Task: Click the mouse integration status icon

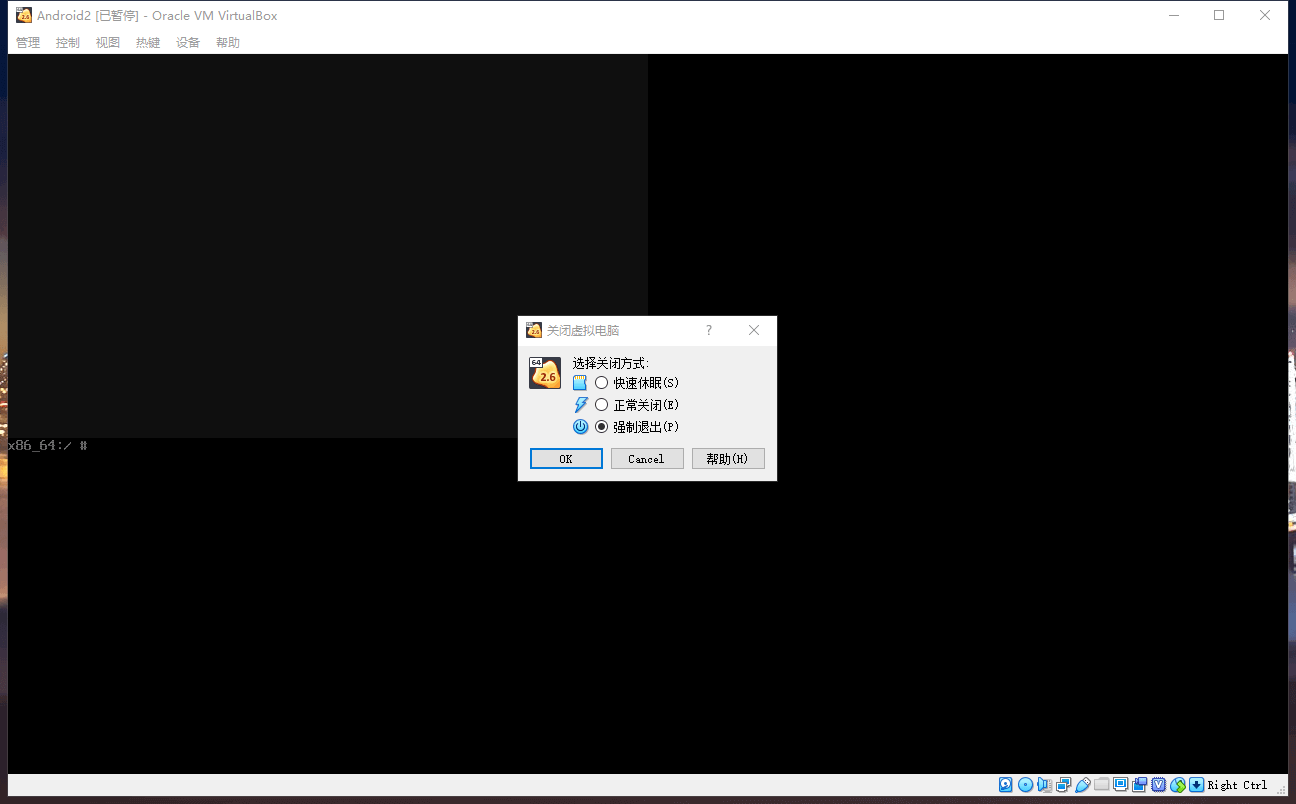Action: tap(1178, 785)
